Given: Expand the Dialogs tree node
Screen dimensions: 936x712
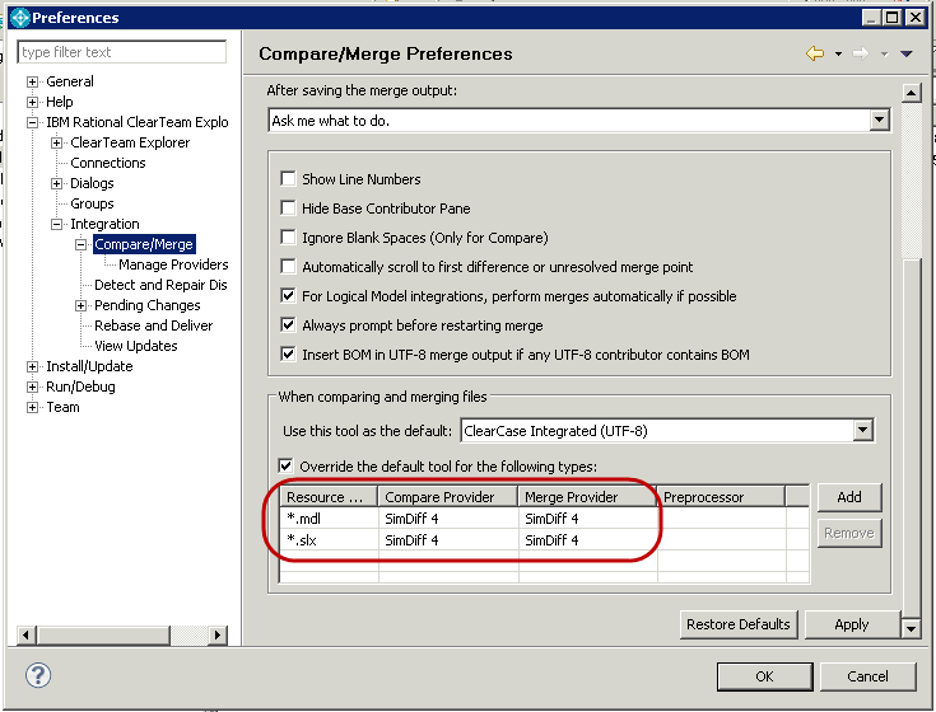Looking at the screenshot, I should pyautogui.click(x=57, y=183).
